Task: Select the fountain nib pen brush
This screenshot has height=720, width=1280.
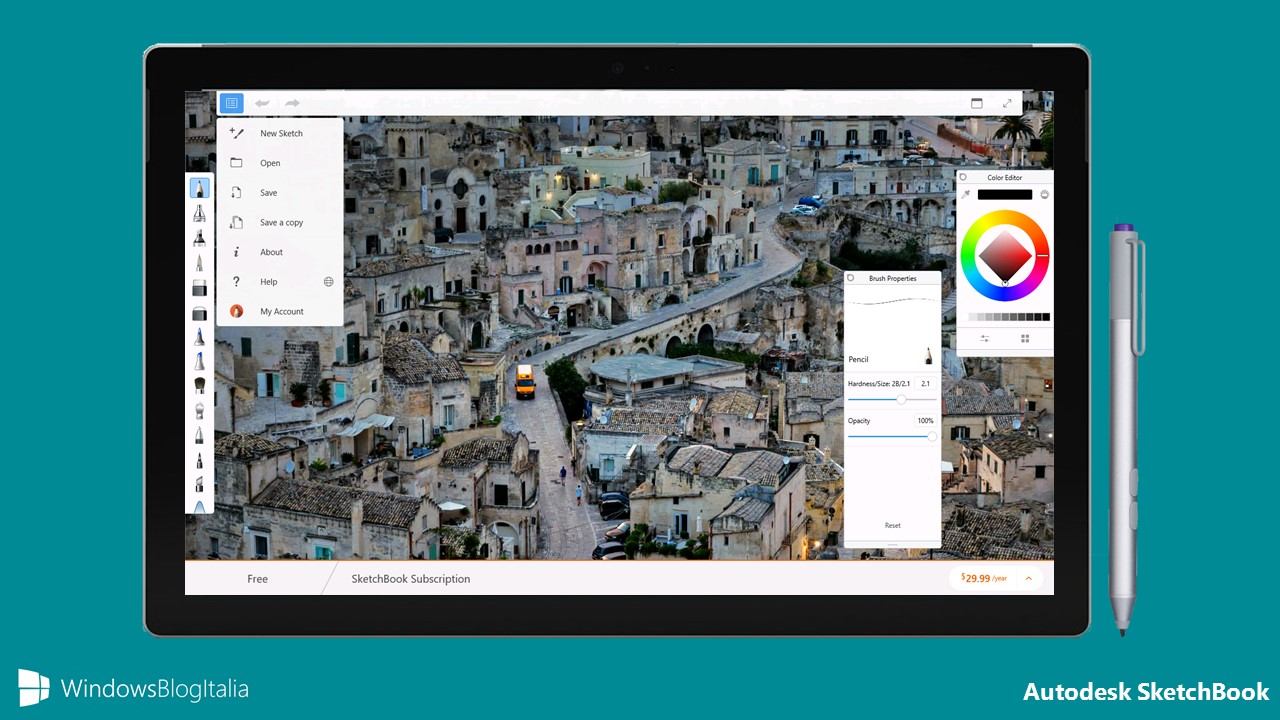Action: (200, 435)
